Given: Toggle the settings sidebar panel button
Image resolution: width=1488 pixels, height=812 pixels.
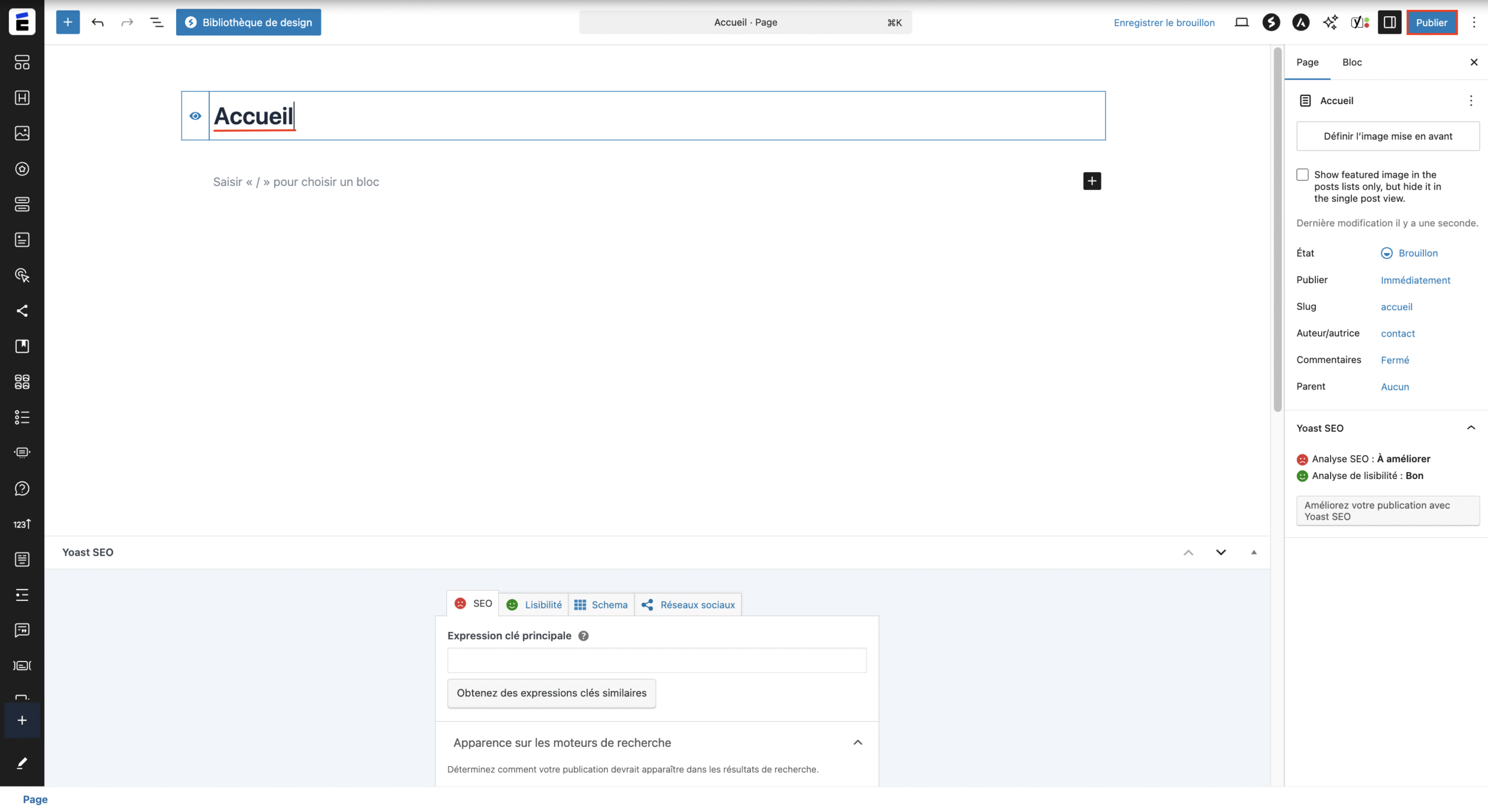Looking at the screenshot, I should coord(1389,22).
